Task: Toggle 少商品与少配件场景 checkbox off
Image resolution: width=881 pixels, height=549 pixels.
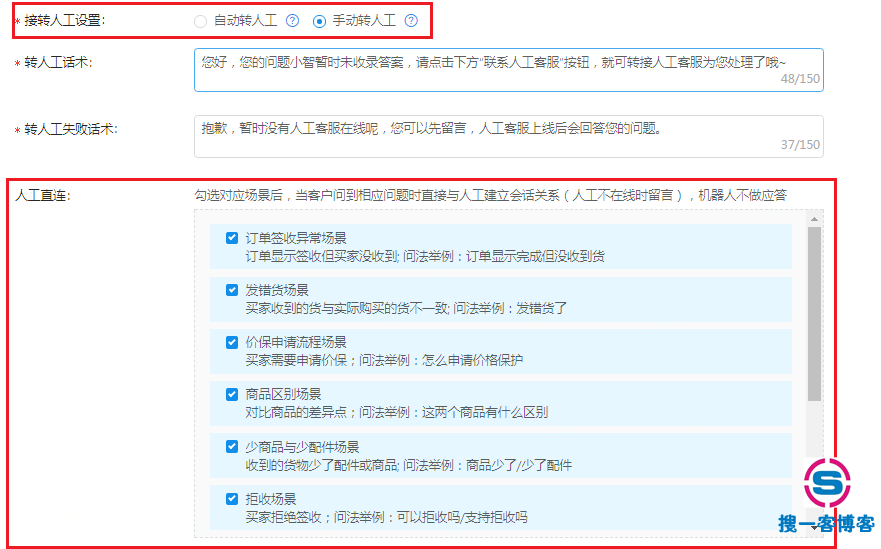Action: pyautogui.click(x=232, y=446)
